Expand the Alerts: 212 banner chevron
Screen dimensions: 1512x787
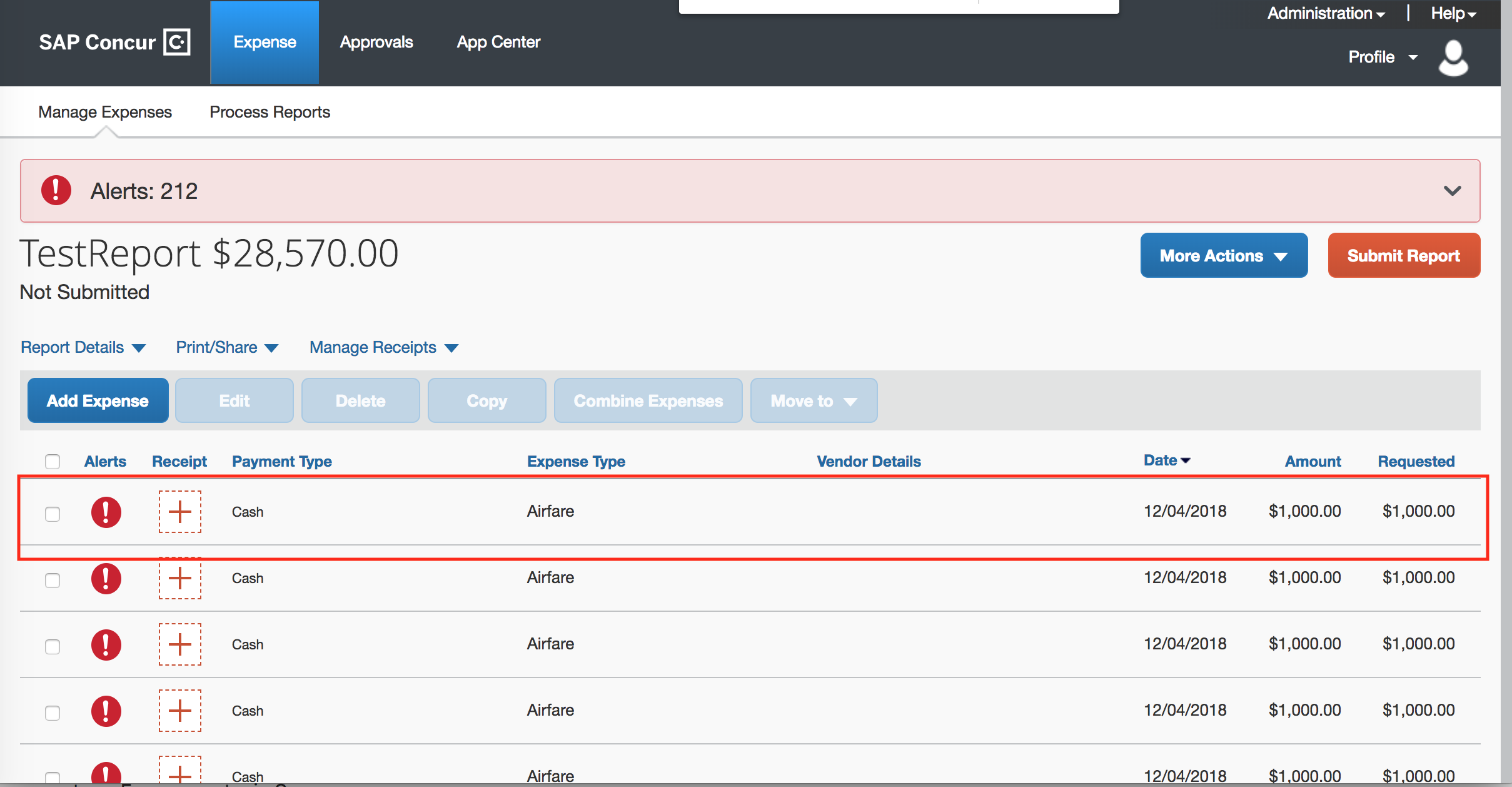[x=1453, y=190]
